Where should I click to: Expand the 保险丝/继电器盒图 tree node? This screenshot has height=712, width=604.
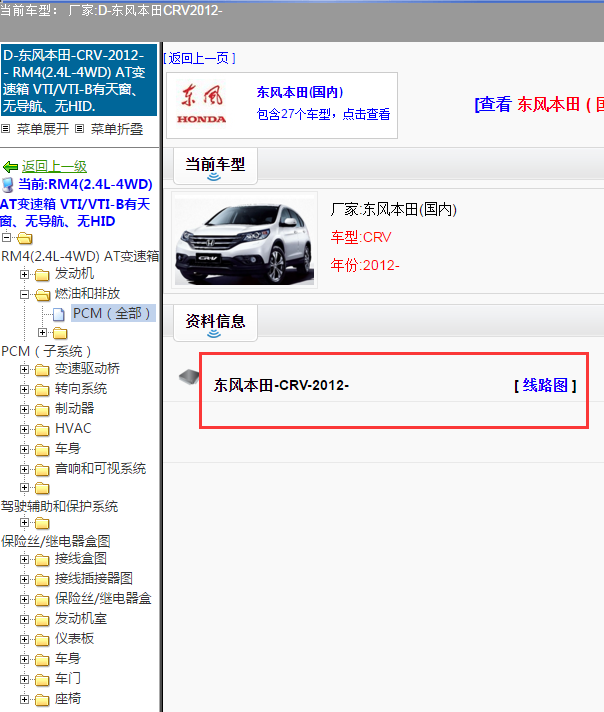click(25, 523)
